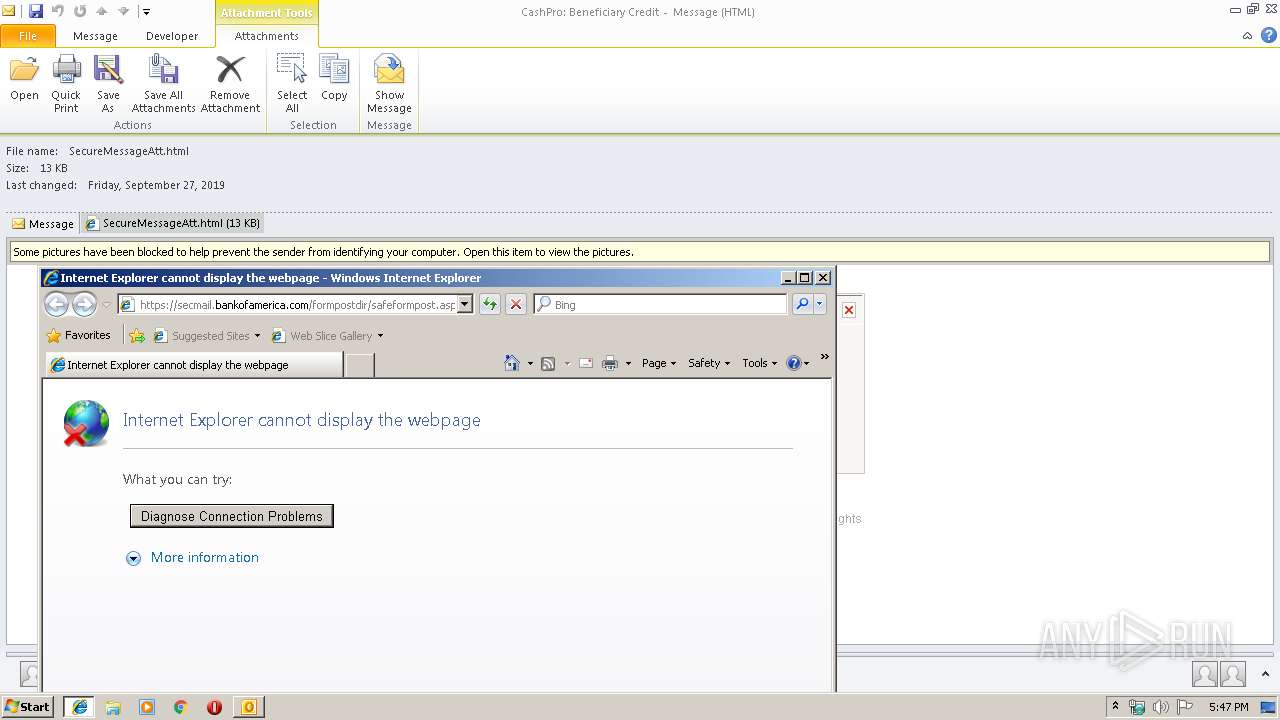Click the network tray icon
The image size is (1280, 720).
(1137, 707)
